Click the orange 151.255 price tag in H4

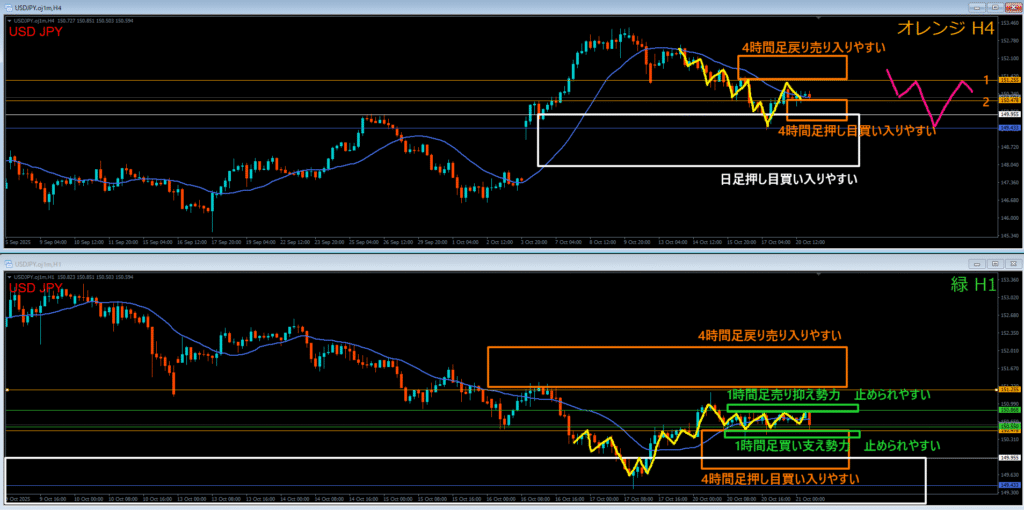pos(1008,80)
